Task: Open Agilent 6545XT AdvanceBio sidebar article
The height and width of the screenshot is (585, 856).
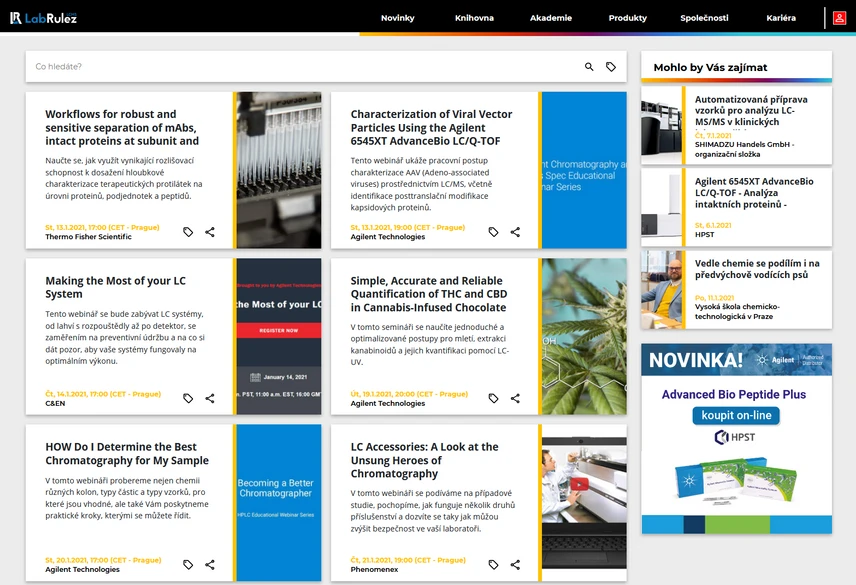Action: click(754, 193)
